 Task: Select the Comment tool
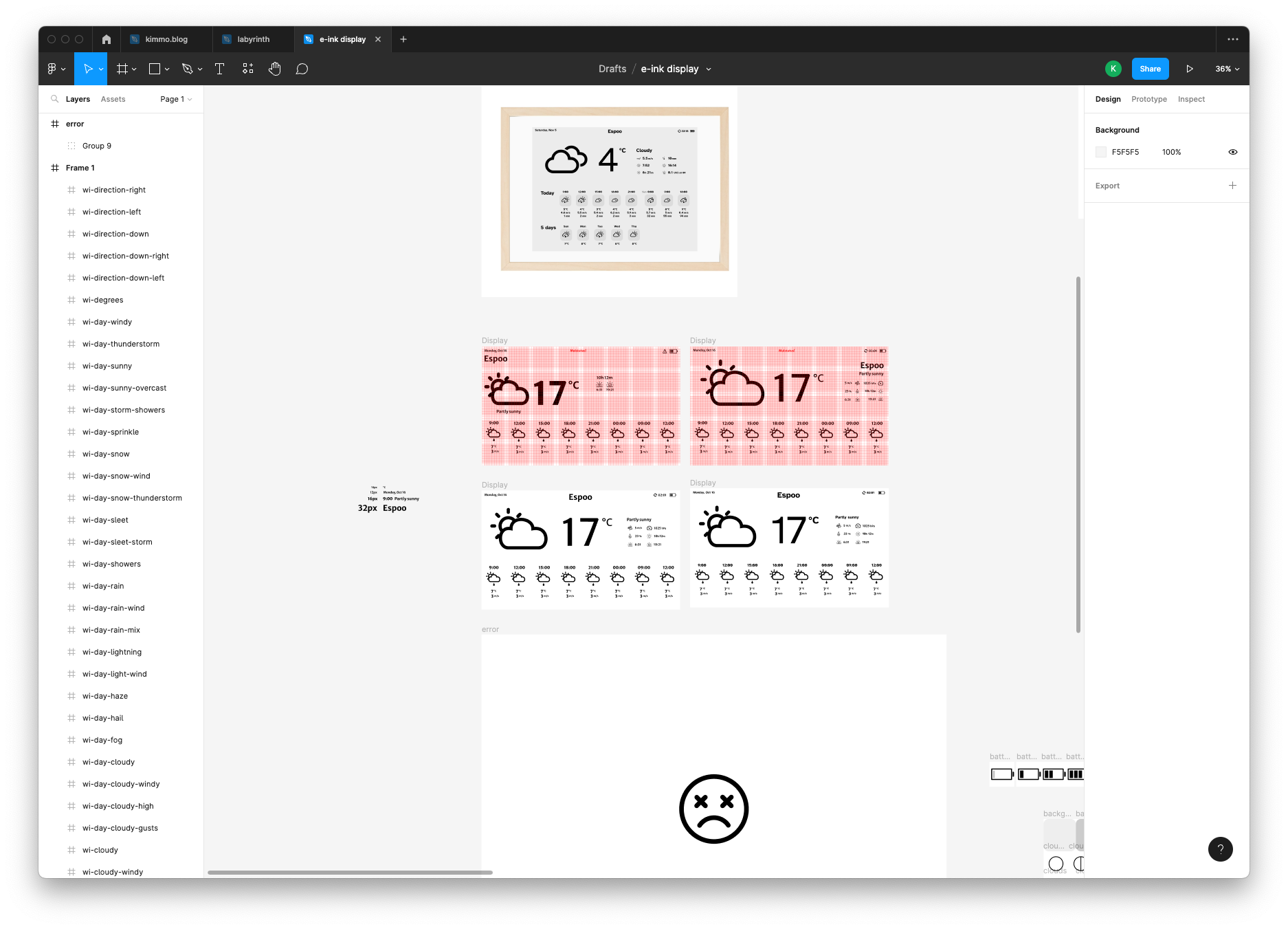pyautogui.click(x=302, y=69)
